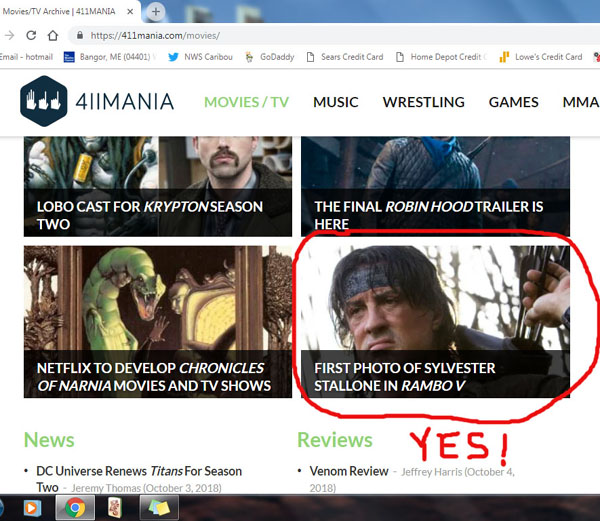Open the MUSIC nav menu item
This screenshot has width=600, height=521.
[x=336, y=102]
